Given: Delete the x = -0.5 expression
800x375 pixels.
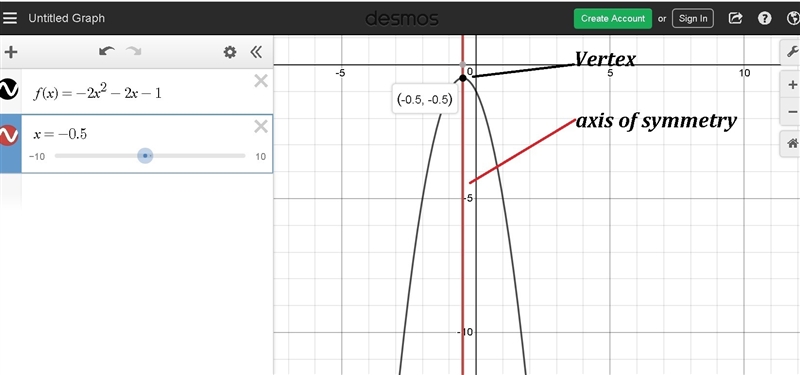Looking at the screenshot, I should click(x=261, y=127).
